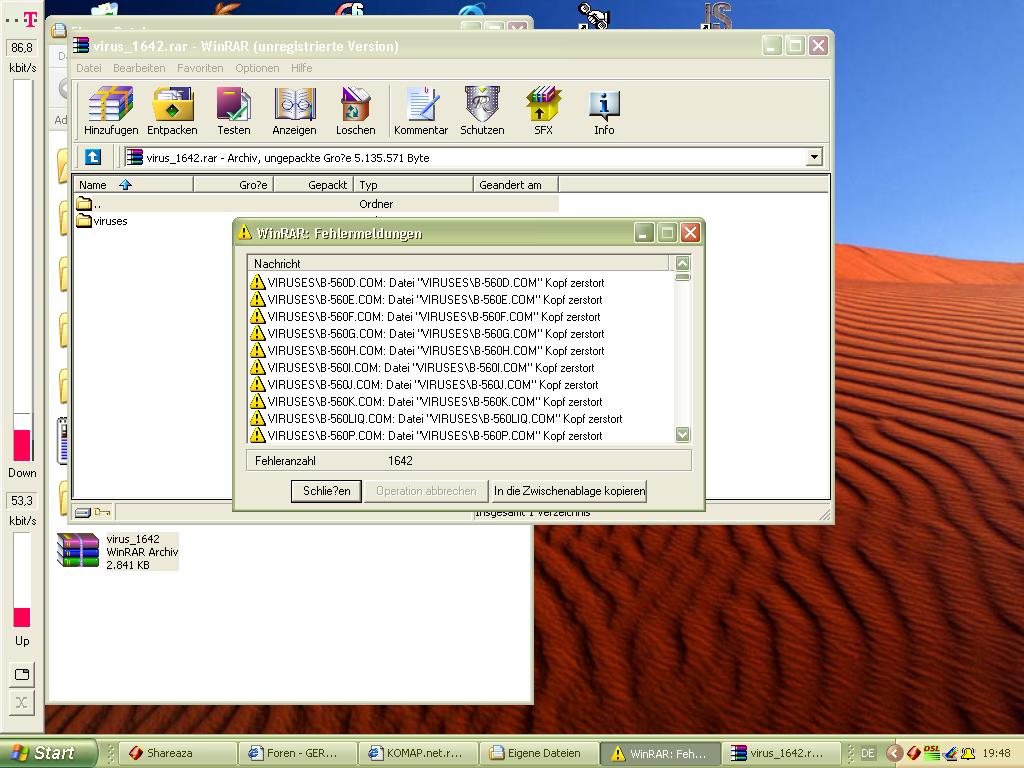Image resolution: width=1024 pixels, height=768 pixels.
Task: Show archive Info
Action: pos(604,110)
